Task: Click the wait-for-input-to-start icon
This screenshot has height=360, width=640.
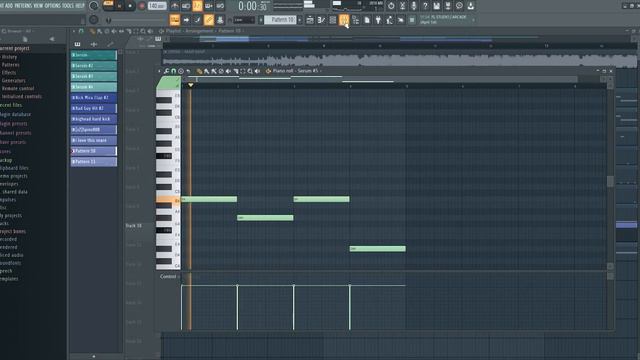Action: 186,6
